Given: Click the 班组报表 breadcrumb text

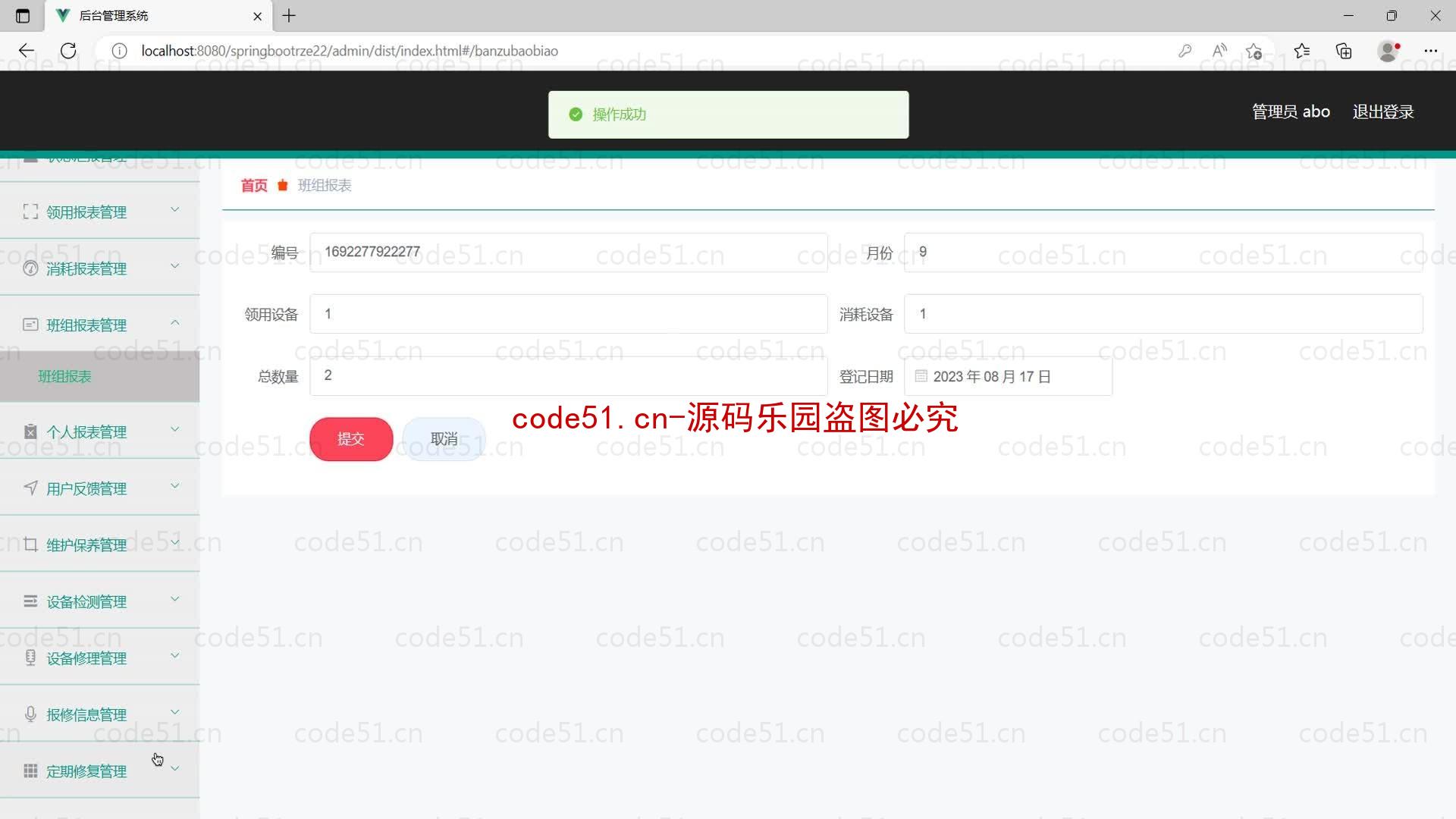Looking at the screenshot, I should (325, 185).
